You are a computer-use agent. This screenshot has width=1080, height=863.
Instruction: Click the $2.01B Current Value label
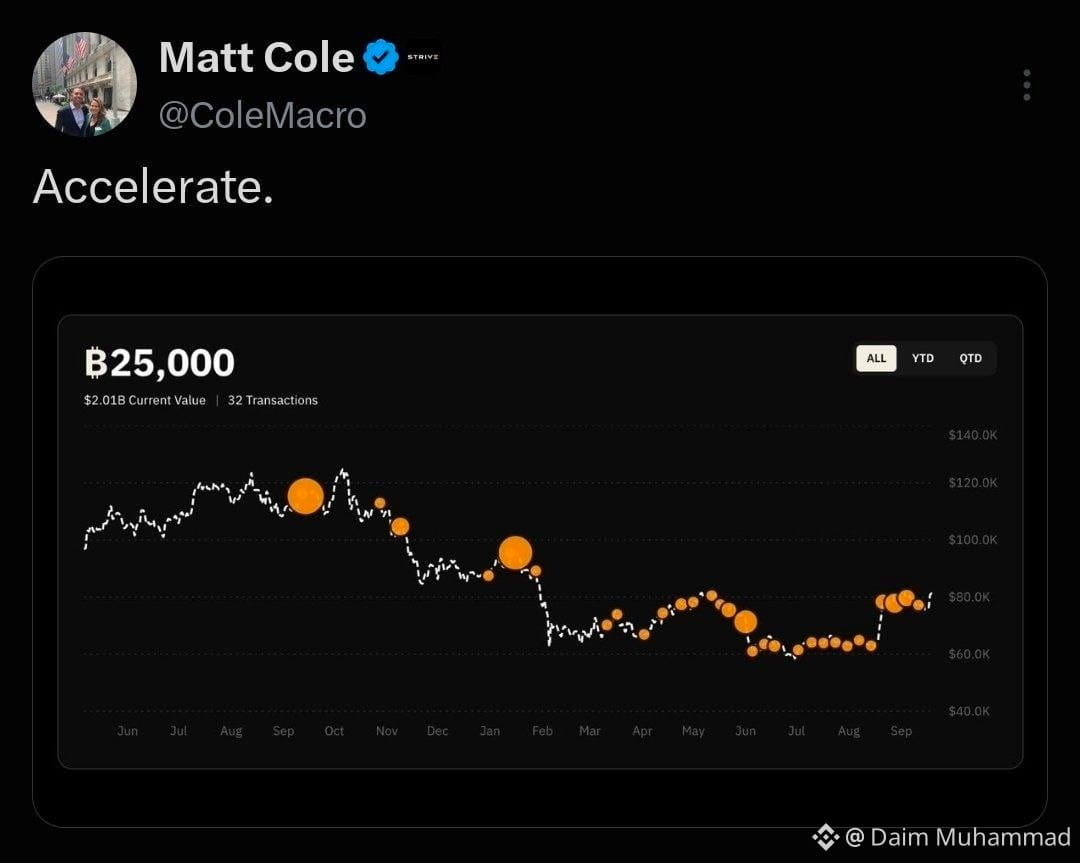145,400
